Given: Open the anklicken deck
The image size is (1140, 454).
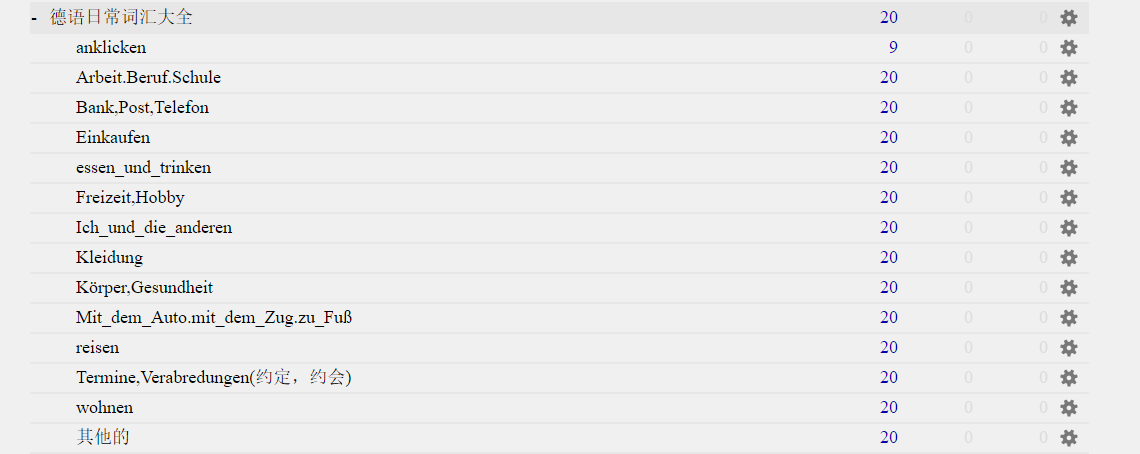Looking at the screenshot, I should tap(111, 47).
